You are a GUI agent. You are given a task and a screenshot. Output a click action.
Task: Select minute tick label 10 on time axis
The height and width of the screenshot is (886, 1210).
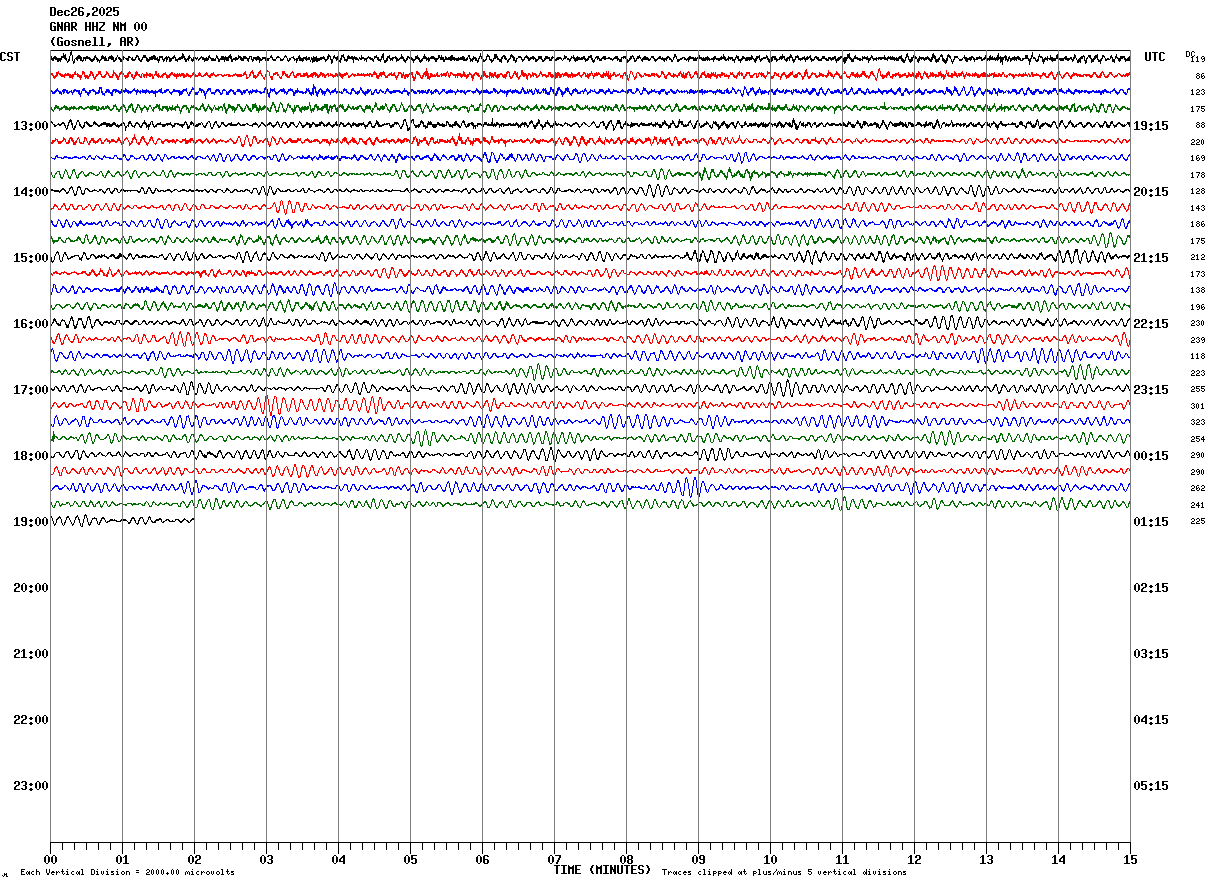coord(770,860)
